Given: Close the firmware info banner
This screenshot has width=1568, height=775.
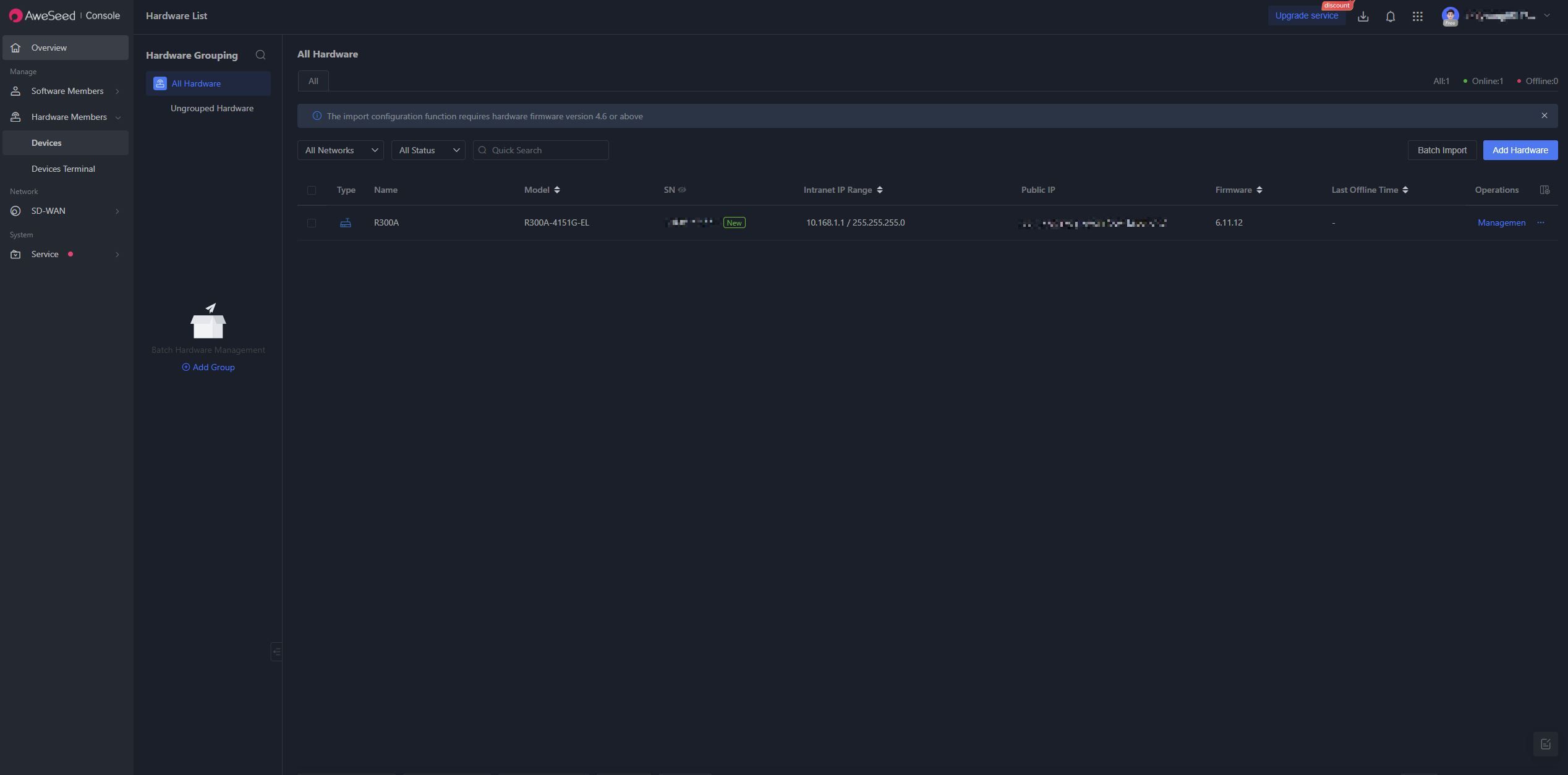Looking at the screenshot, I should (x=1545, y=116).
